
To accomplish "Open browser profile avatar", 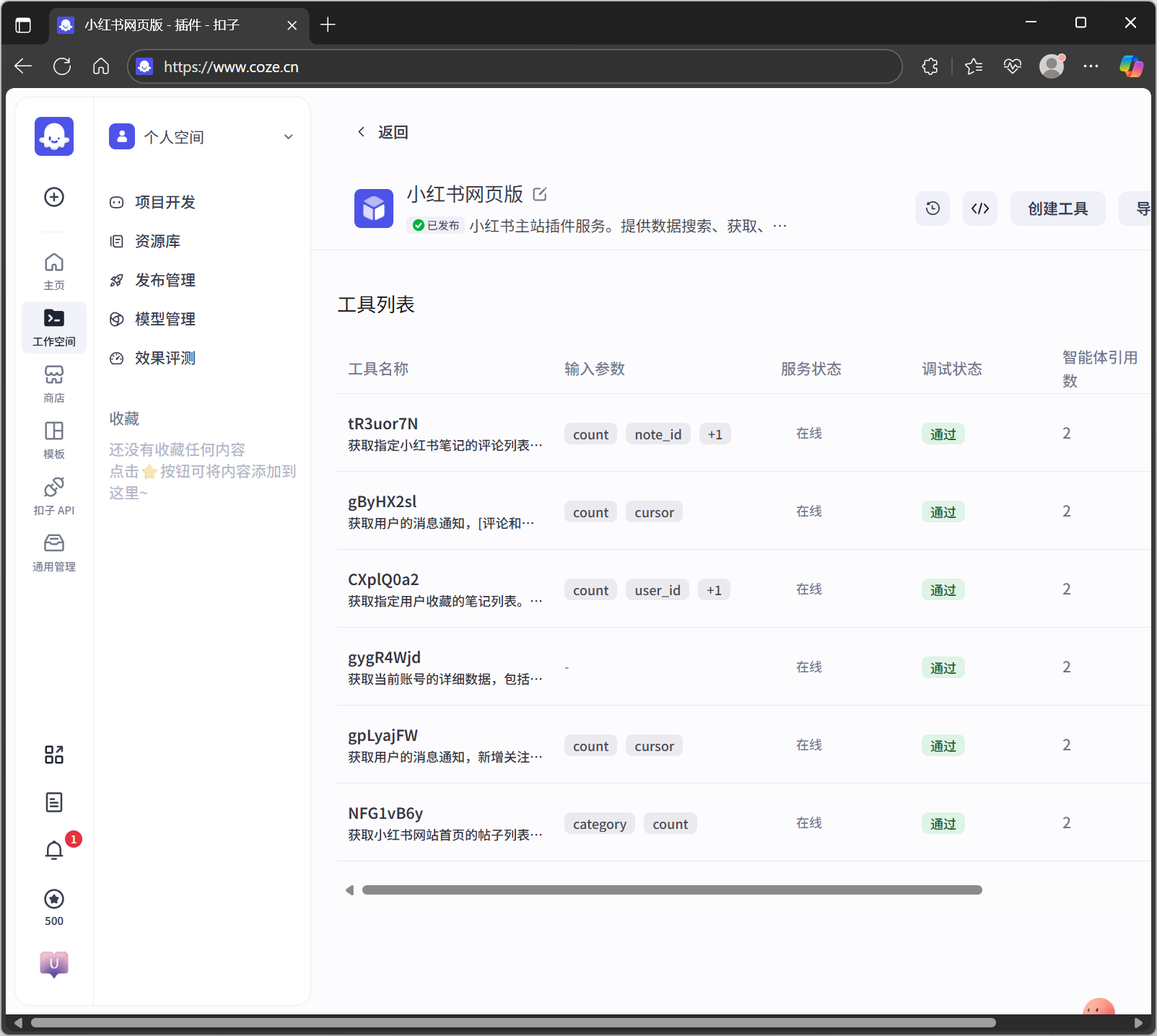I will coord(1052,66).
